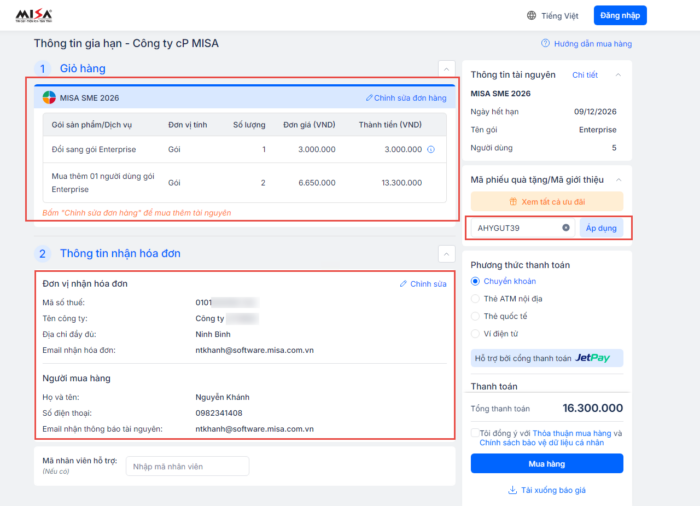This screenshot has width=700, height=506.
Task: Click the MISA SME 2026 product icon
Action: tap(48, 98)
